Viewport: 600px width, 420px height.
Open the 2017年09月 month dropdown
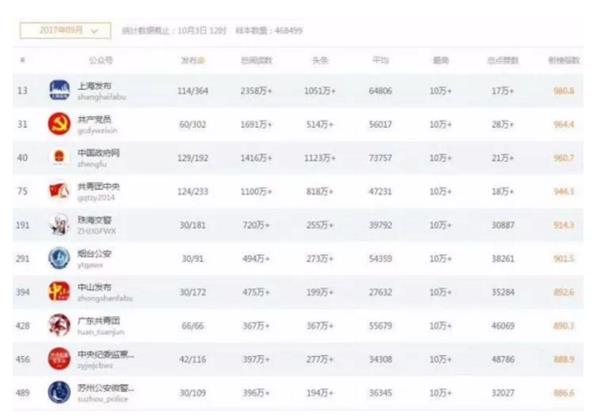(x=65, y=31)
